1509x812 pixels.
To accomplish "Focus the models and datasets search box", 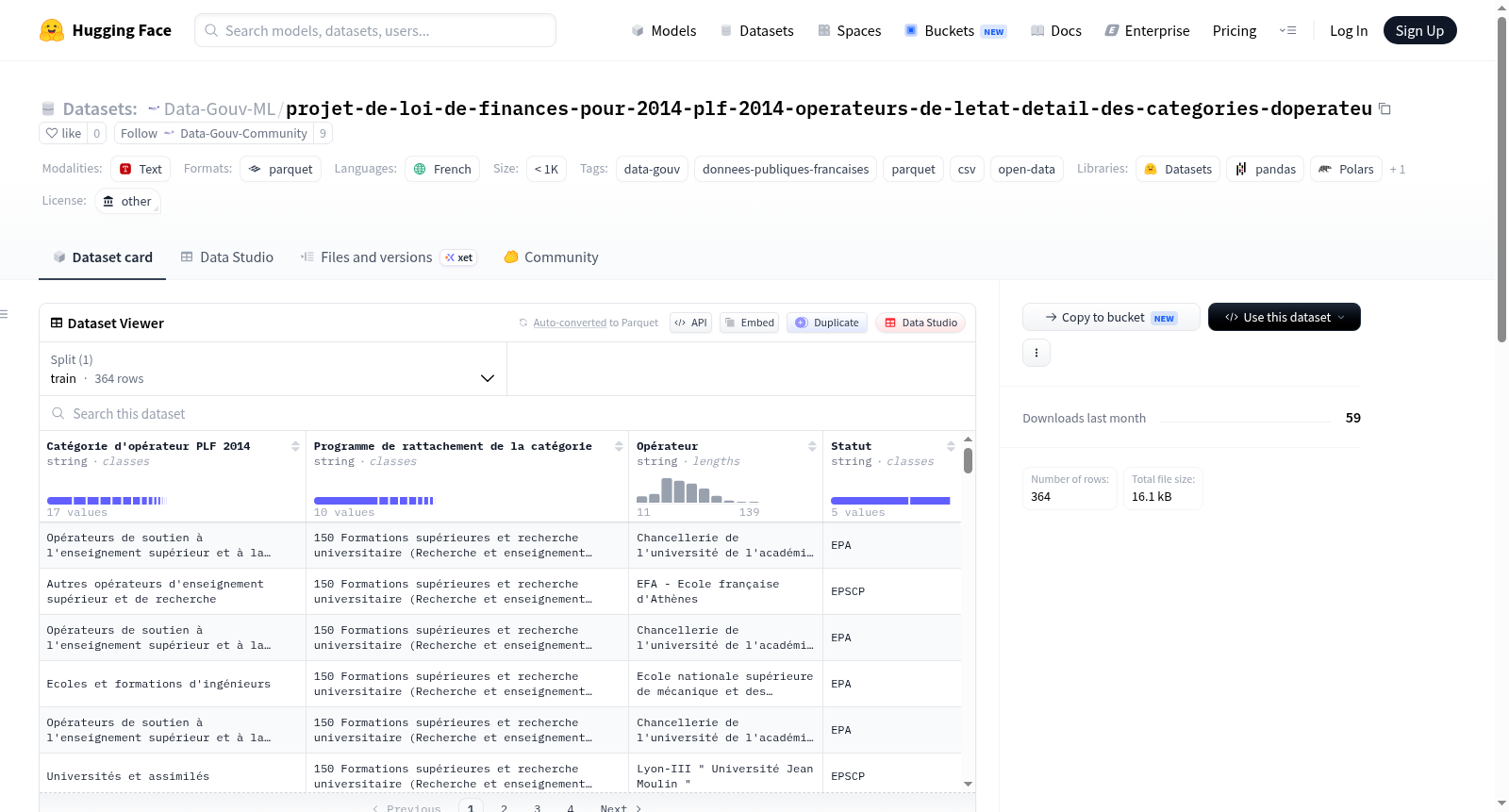I will pyautogui.click(x=375, y=30).
